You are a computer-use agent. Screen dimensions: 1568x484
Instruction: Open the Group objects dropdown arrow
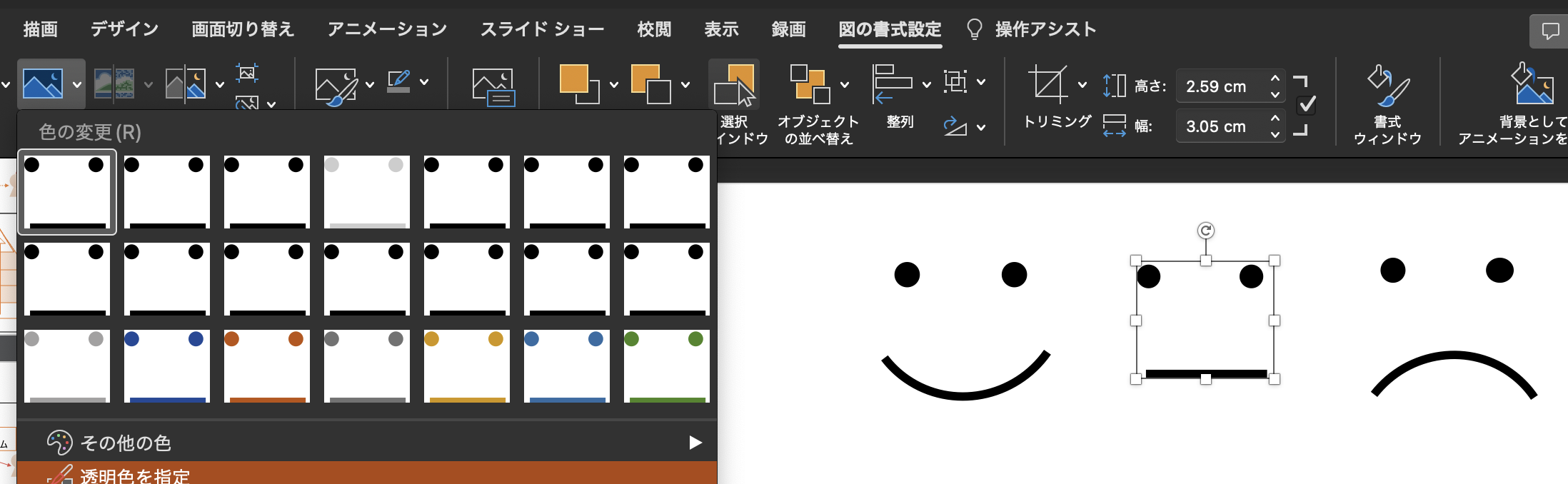(x=981, y=82)
